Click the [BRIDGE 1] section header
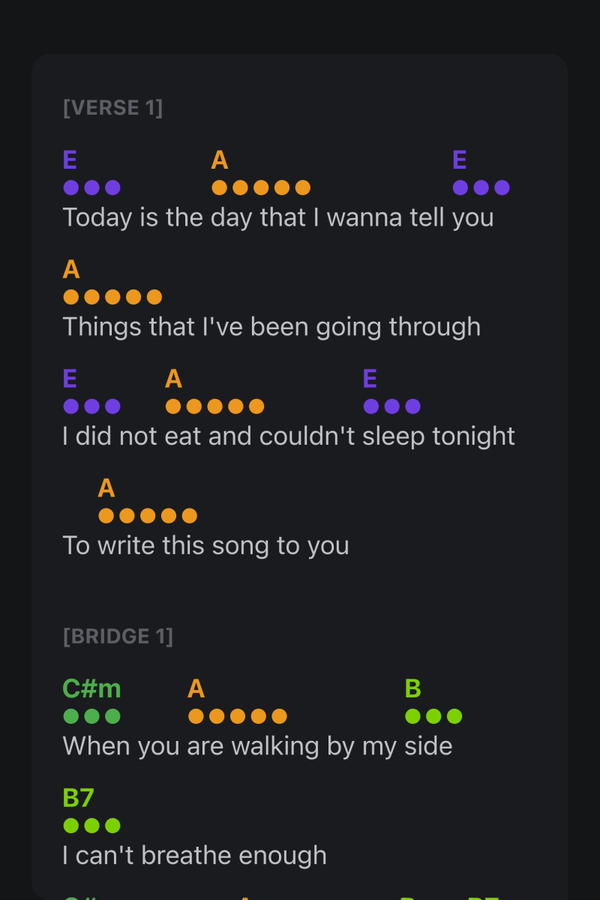The width and height of the screenshot is (600, 900). click(x=118, y=636)
